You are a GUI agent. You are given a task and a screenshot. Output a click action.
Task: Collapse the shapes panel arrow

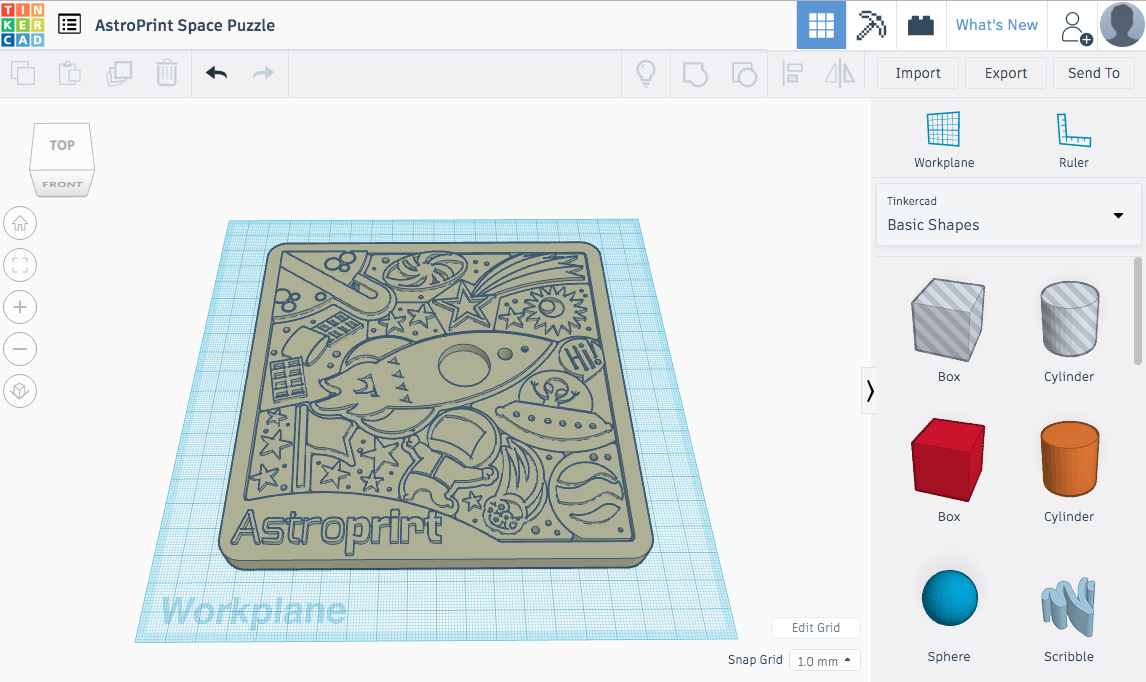coord(869,391)
